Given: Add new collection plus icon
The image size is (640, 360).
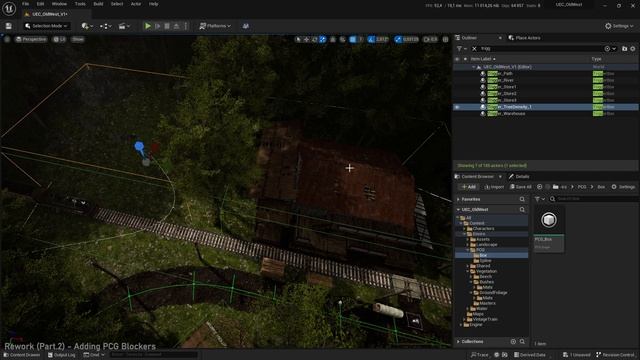Looking at the screenshot, I should [513, 342].
